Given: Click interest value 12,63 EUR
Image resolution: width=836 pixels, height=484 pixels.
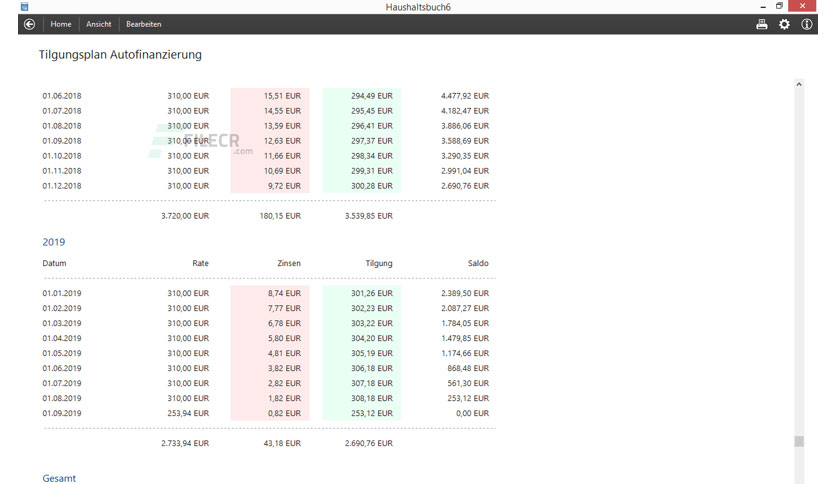Looking at the screenshot, I should (x=282, y=141).
